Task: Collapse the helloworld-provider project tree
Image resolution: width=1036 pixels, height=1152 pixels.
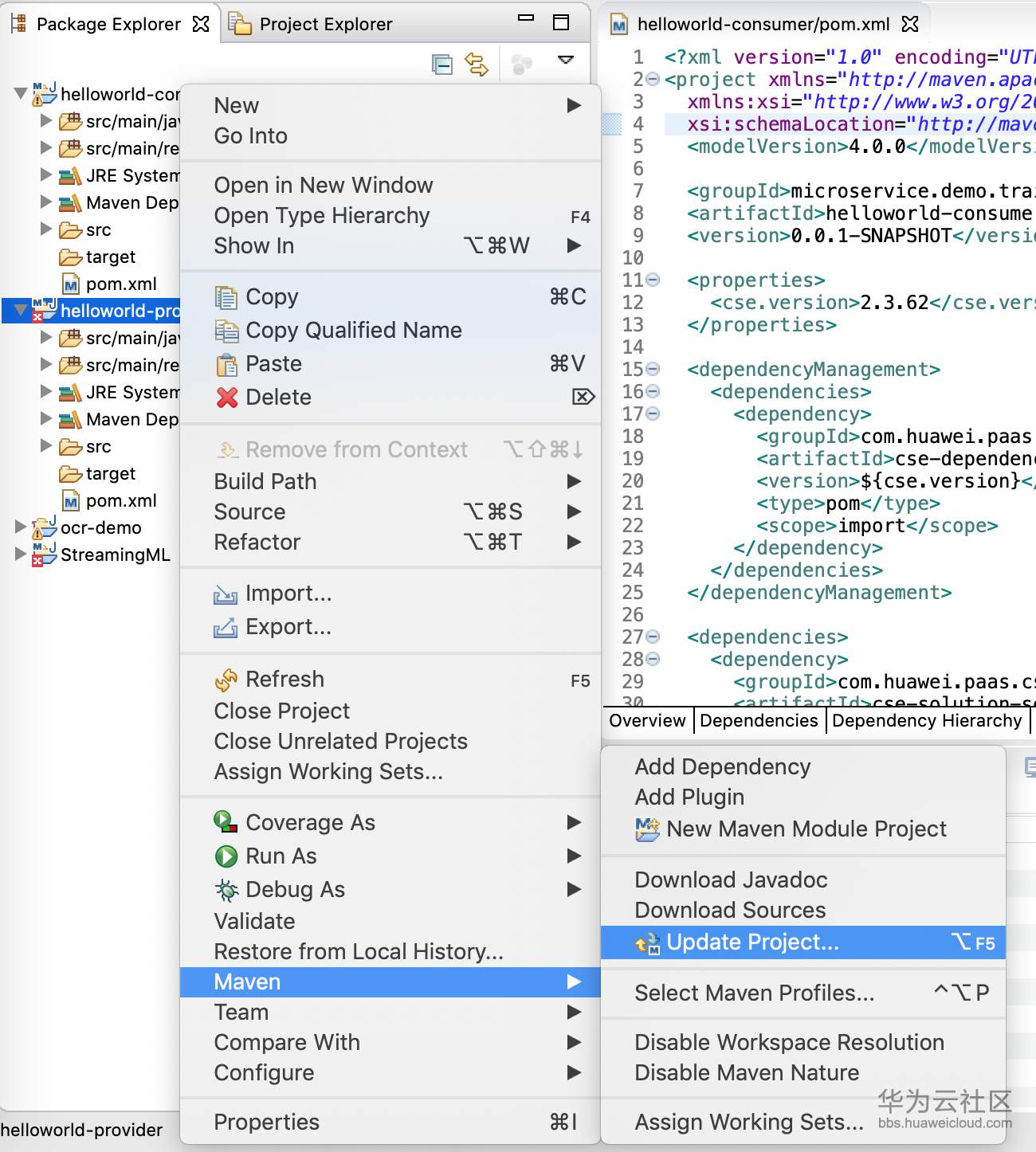Action: pyautogui.click(x=21, y=310)
